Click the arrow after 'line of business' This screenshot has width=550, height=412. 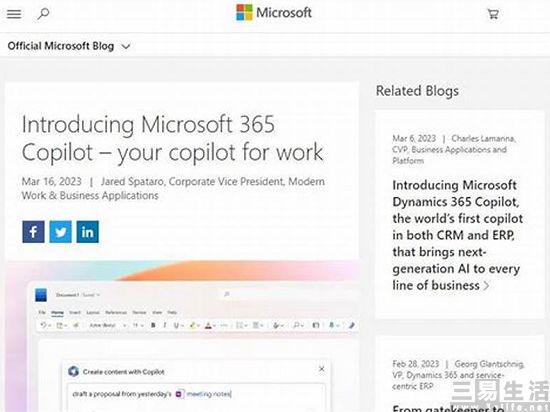click(x=487, y=286)
